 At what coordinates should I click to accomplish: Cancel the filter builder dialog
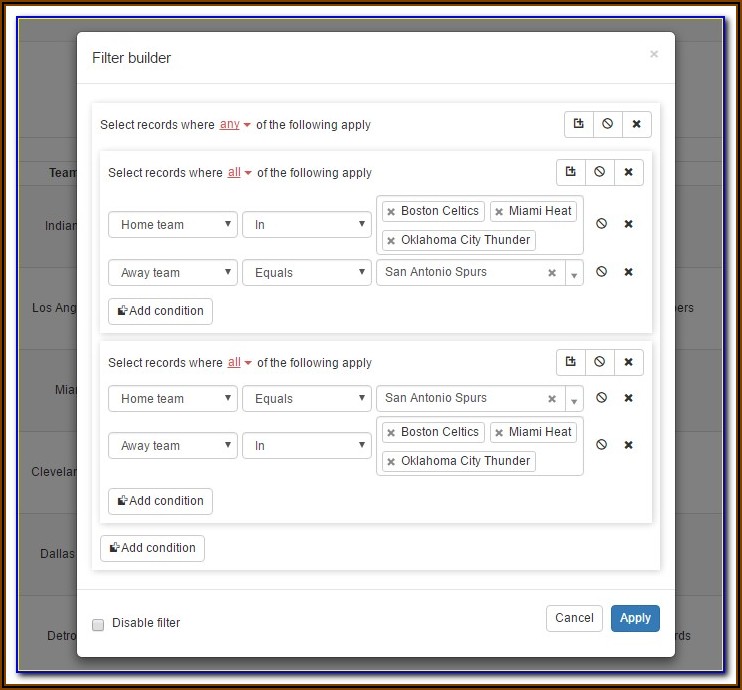coord(574,618)
